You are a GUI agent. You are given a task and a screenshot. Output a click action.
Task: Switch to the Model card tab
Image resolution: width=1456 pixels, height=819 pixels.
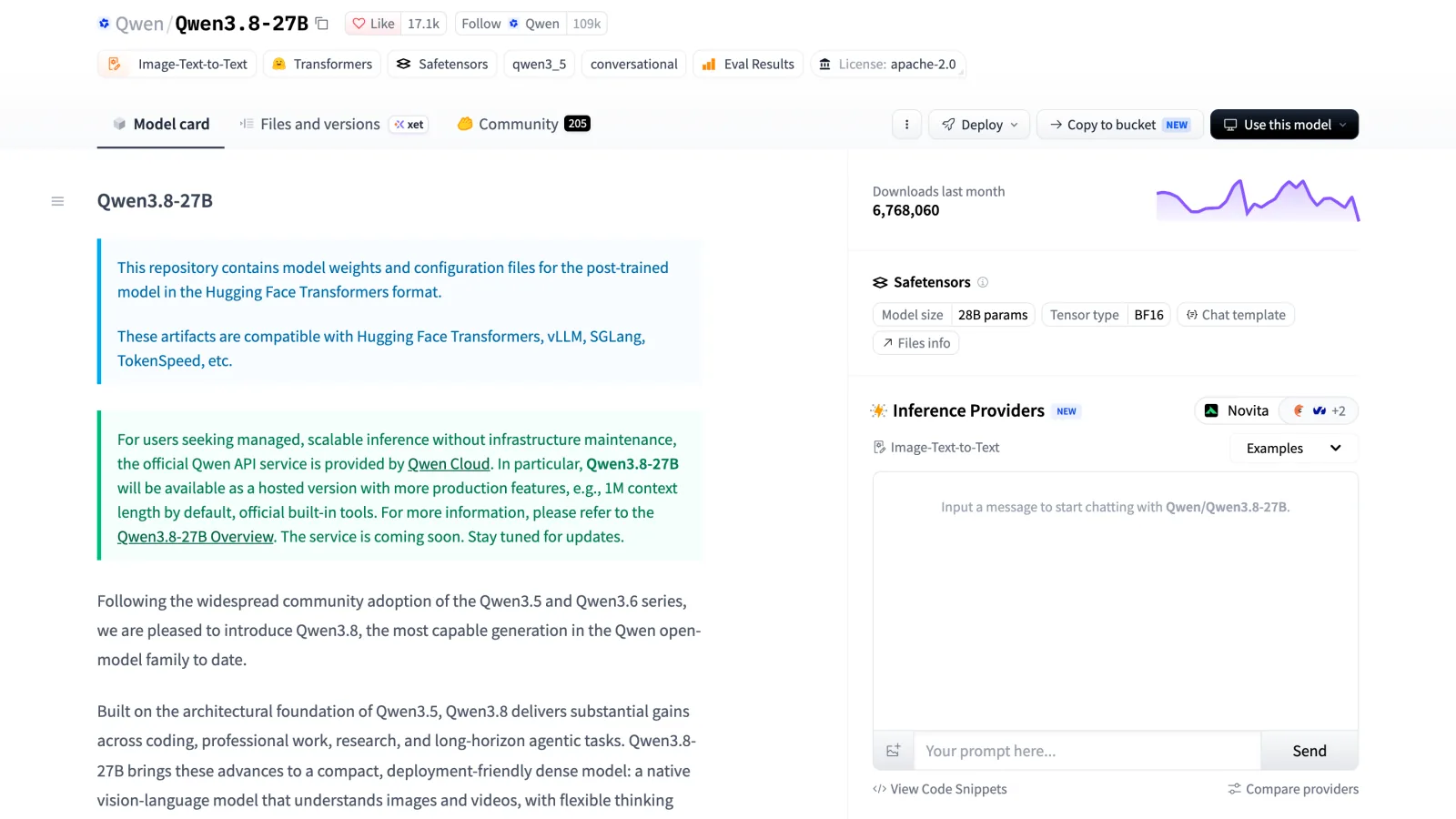[x=161, y=124]
